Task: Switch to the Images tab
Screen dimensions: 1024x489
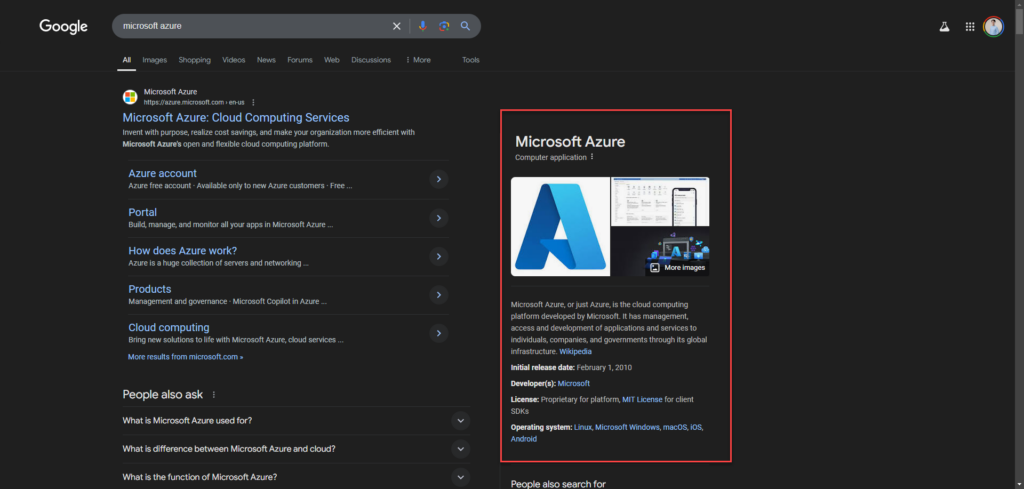Action: point(155,60)
